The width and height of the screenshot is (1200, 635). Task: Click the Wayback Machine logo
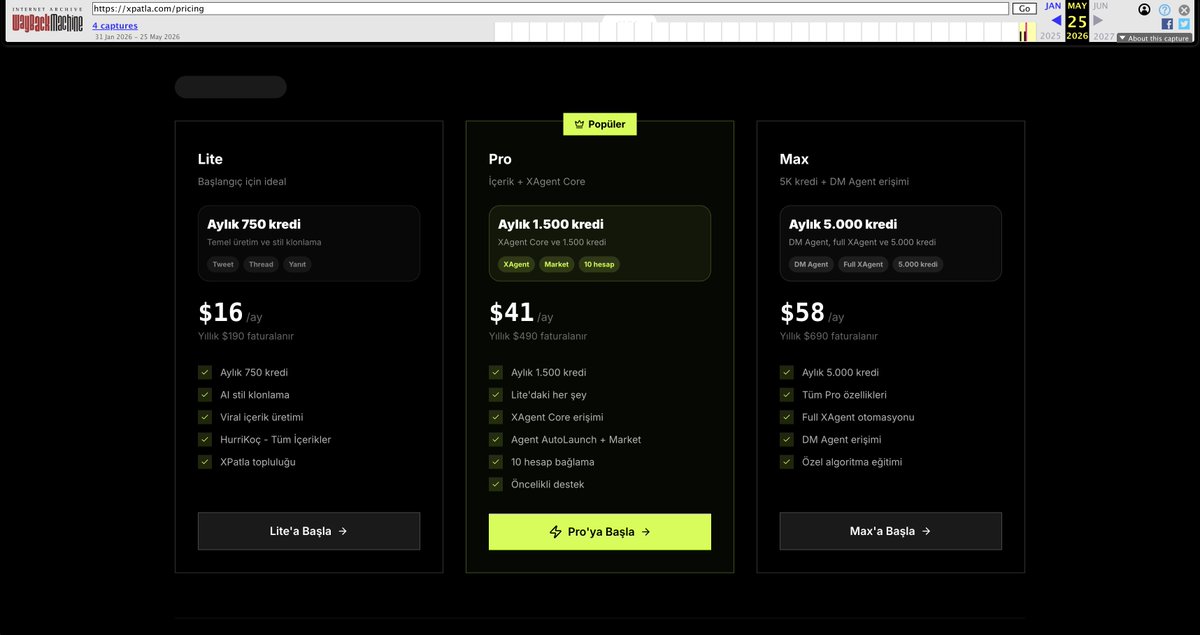[x=47, y=21]
